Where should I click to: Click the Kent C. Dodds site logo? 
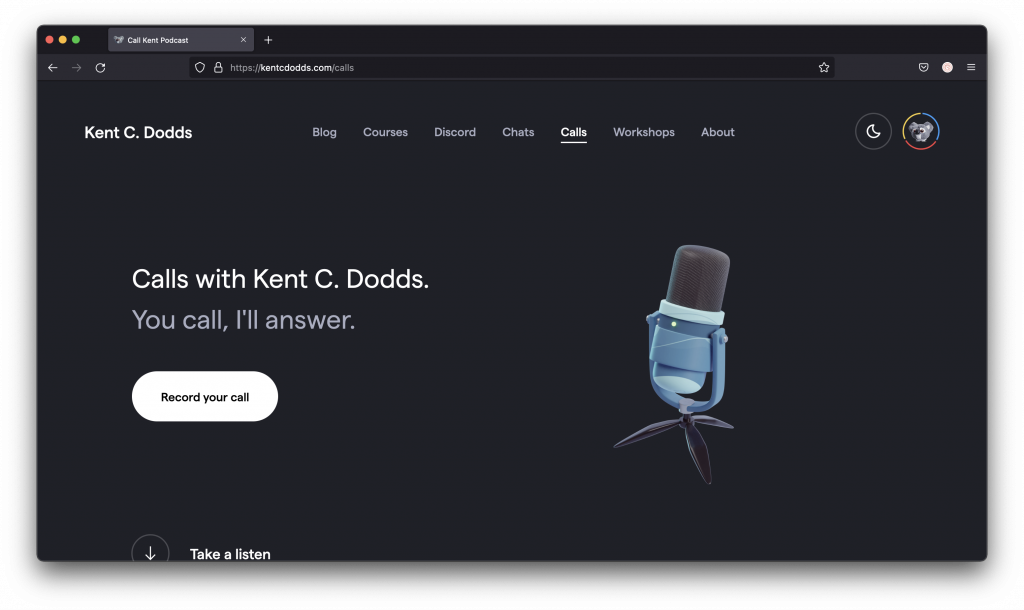tap(138, 132)
